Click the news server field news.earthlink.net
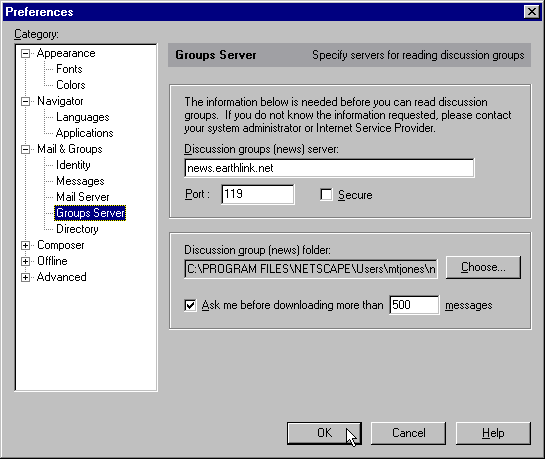 329,168
